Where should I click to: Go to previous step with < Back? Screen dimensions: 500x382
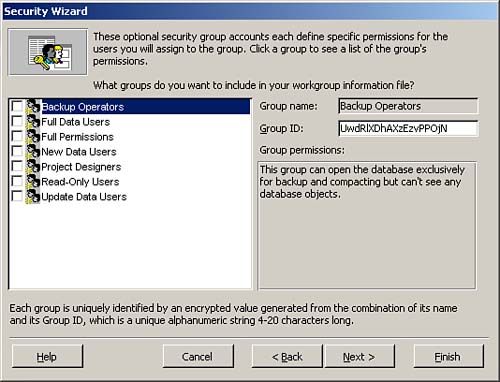point(287,357)
